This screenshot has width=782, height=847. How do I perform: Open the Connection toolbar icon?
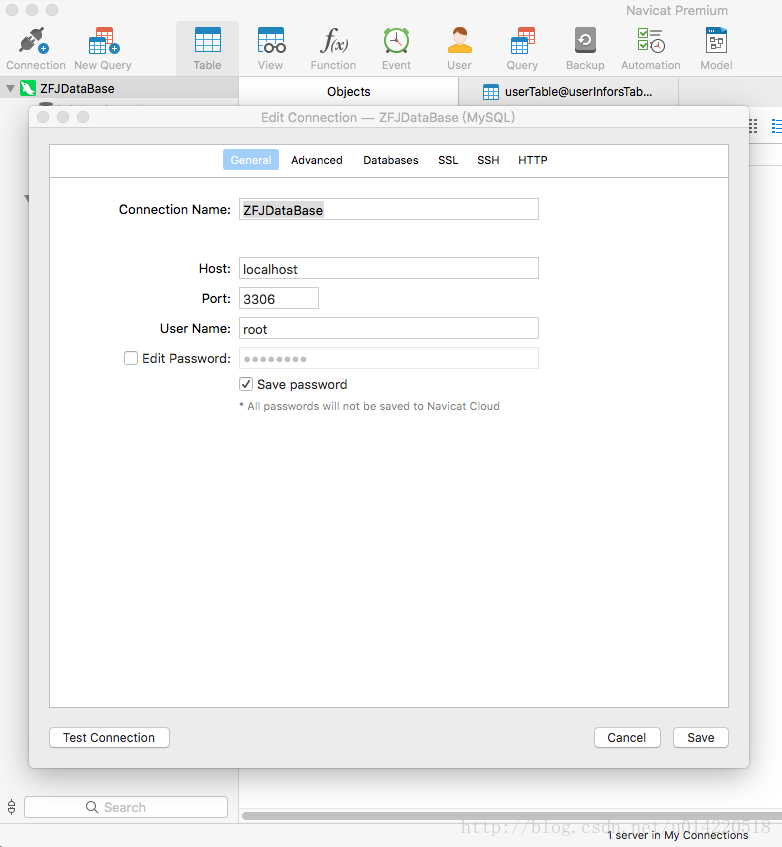(x=35, y=41)
